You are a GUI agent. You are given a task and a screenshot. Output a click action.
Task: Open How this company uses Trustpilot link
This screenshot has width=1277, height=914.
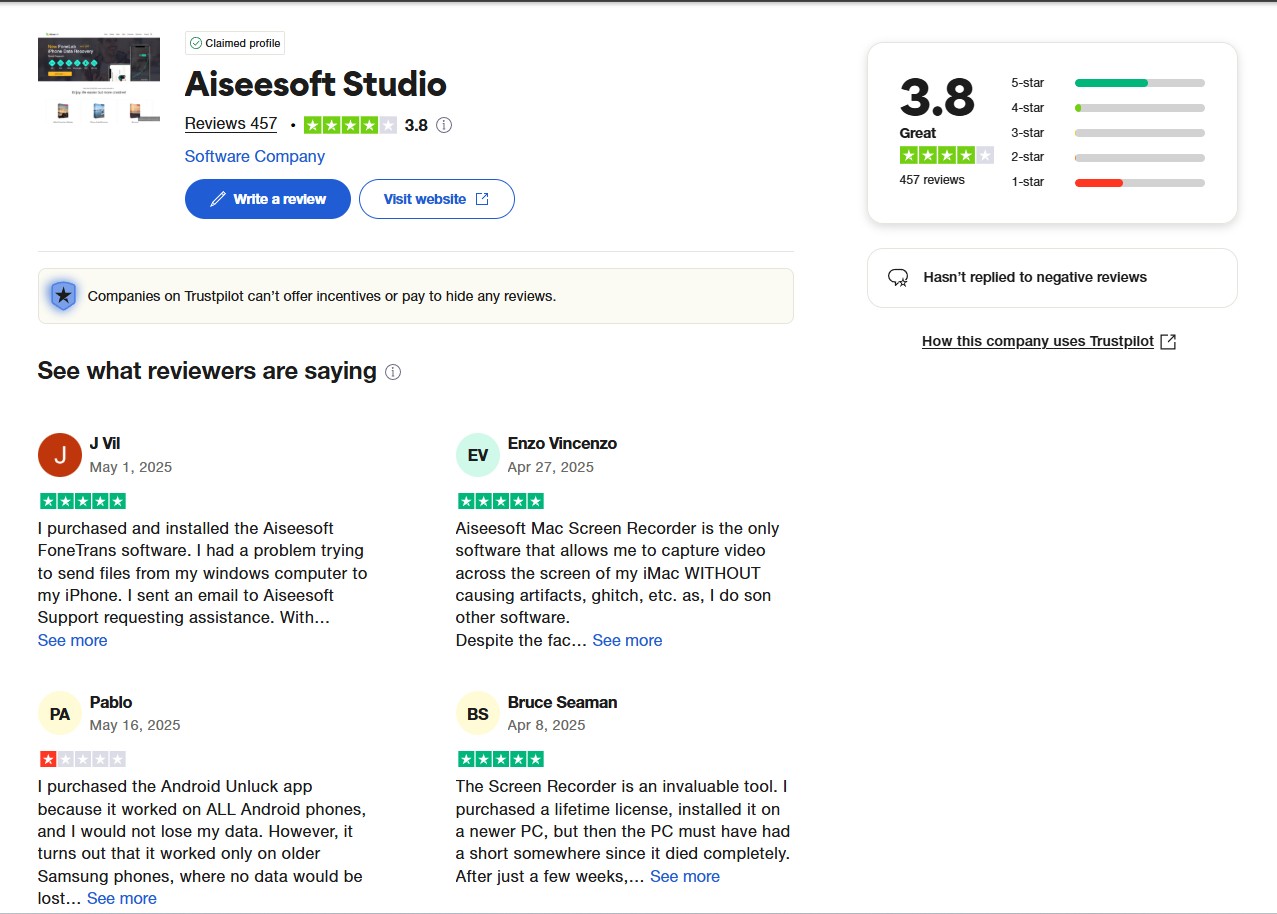coord(1038,341)
